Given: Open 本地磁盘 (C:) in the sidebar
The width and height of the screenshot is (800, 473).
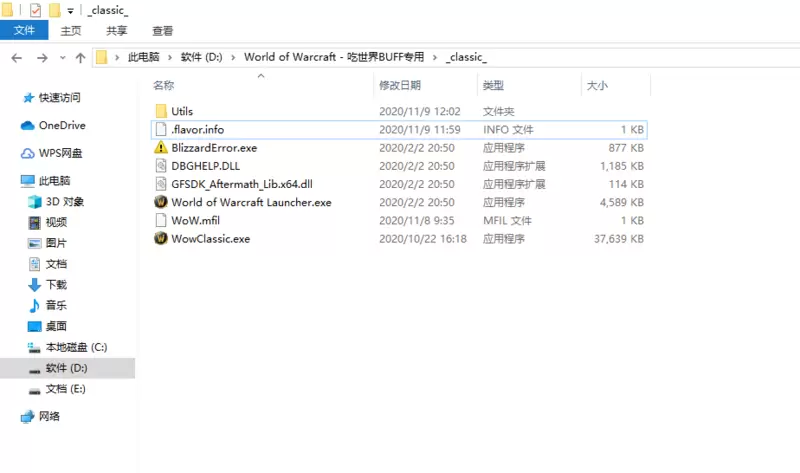Looking at the screenshot, I should tap(76, 347).
